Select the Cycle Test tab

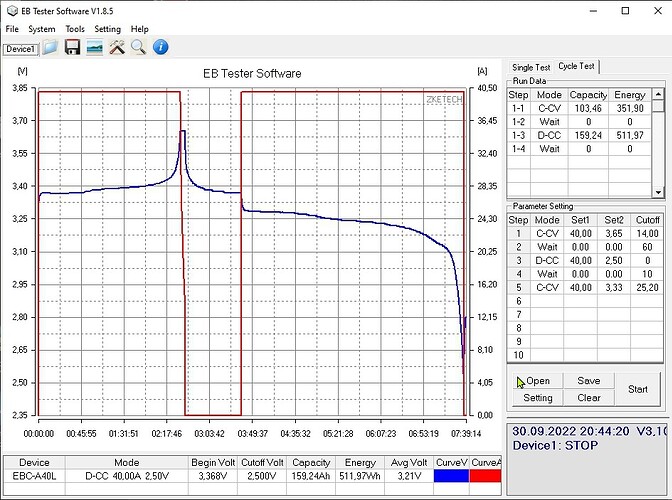point(576,66)
